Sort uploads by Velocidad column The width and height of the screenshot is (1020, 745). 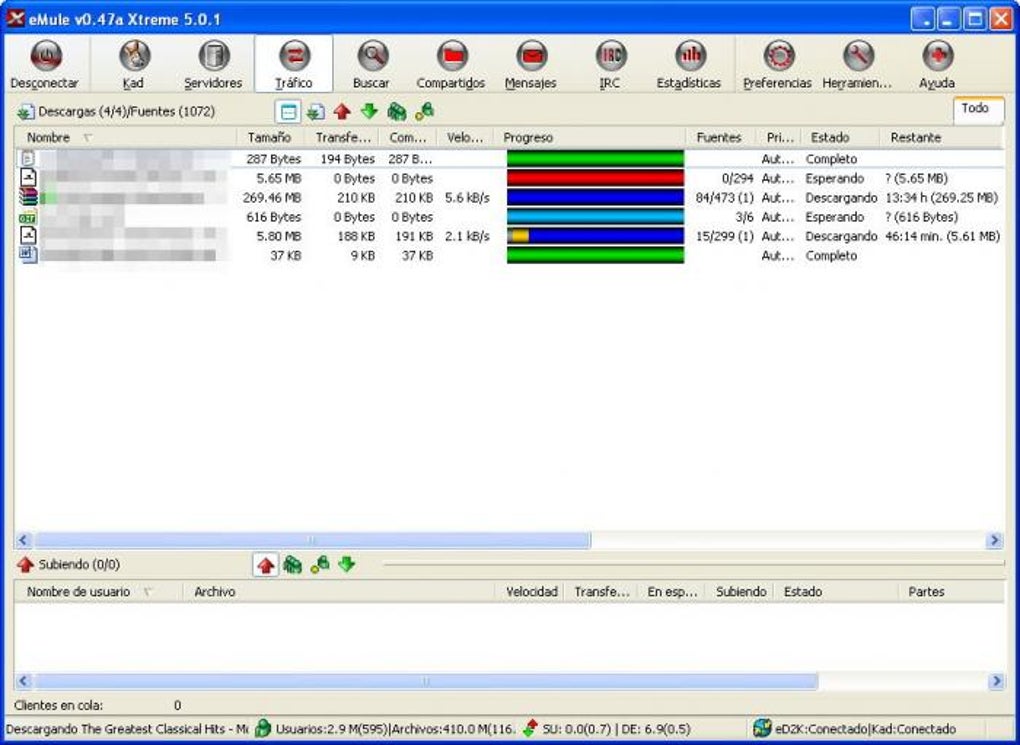click(530, 592)
